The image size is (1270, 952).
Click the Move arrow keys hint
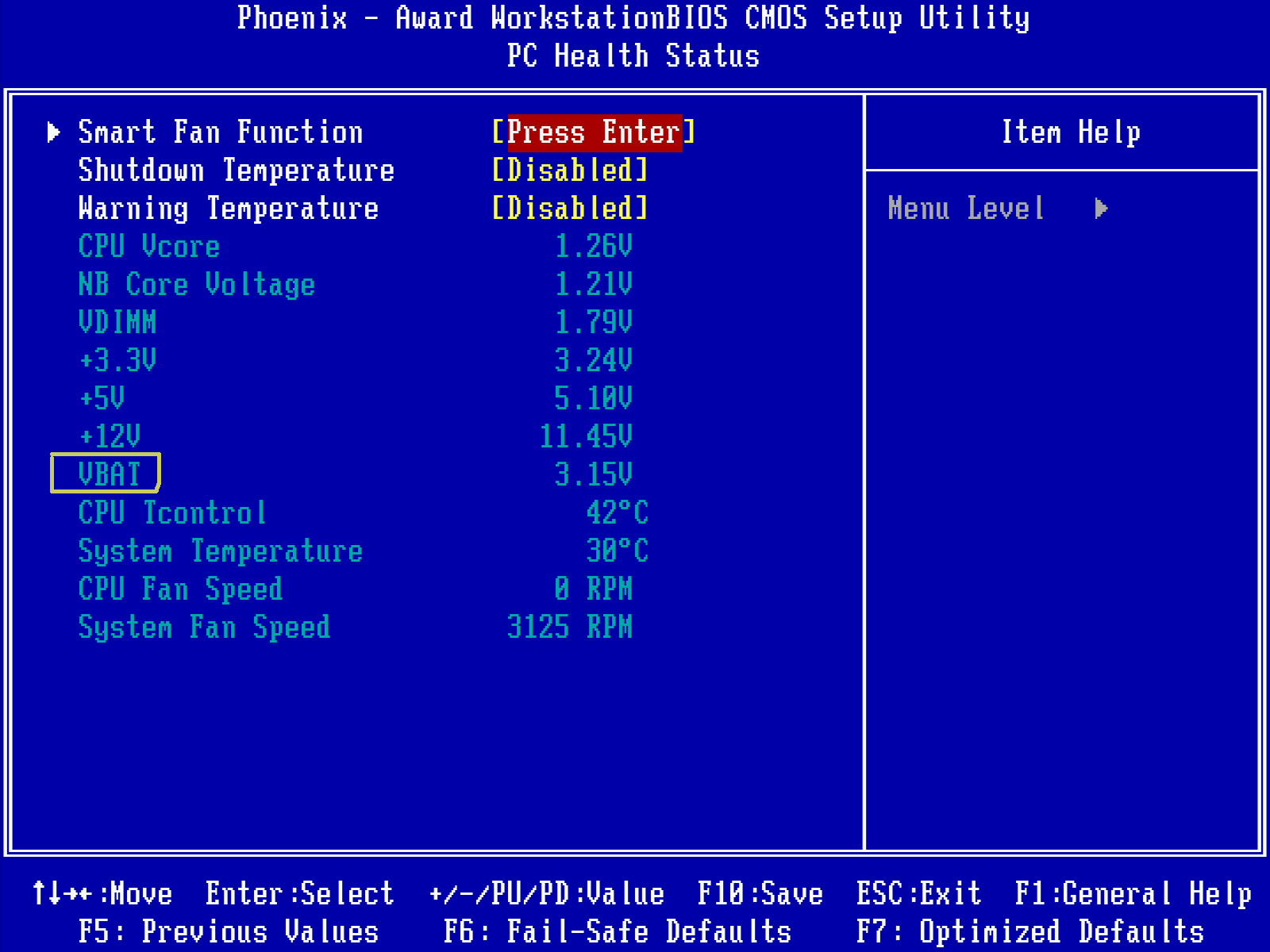(x=102, y=893)
